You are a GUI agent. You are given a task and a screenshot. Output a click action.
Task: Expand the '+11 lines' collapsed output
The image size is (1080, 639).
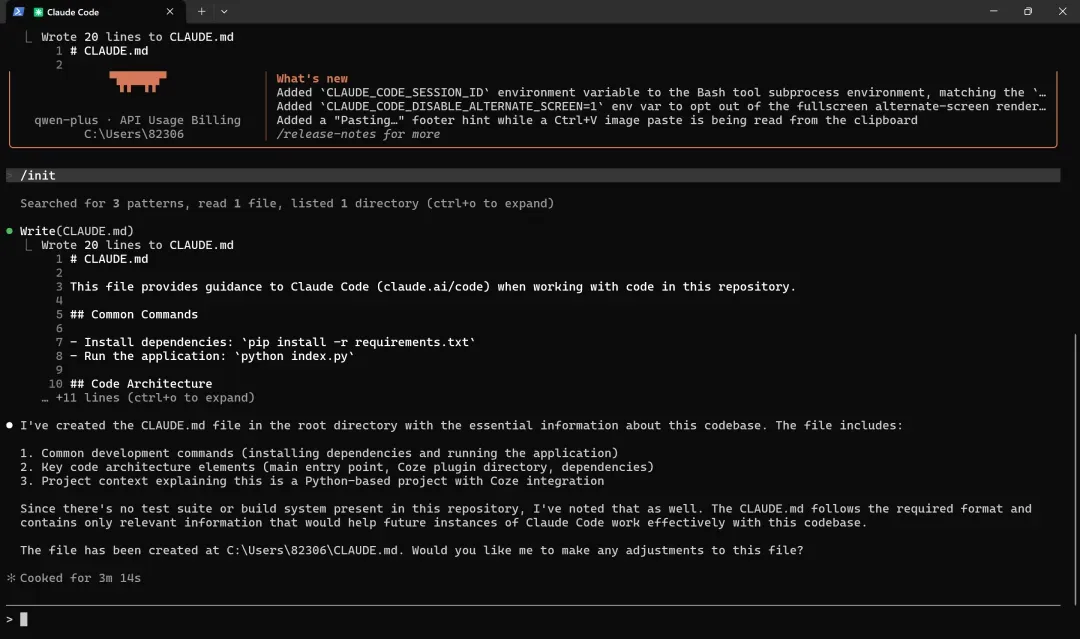[x=148, y=398]
